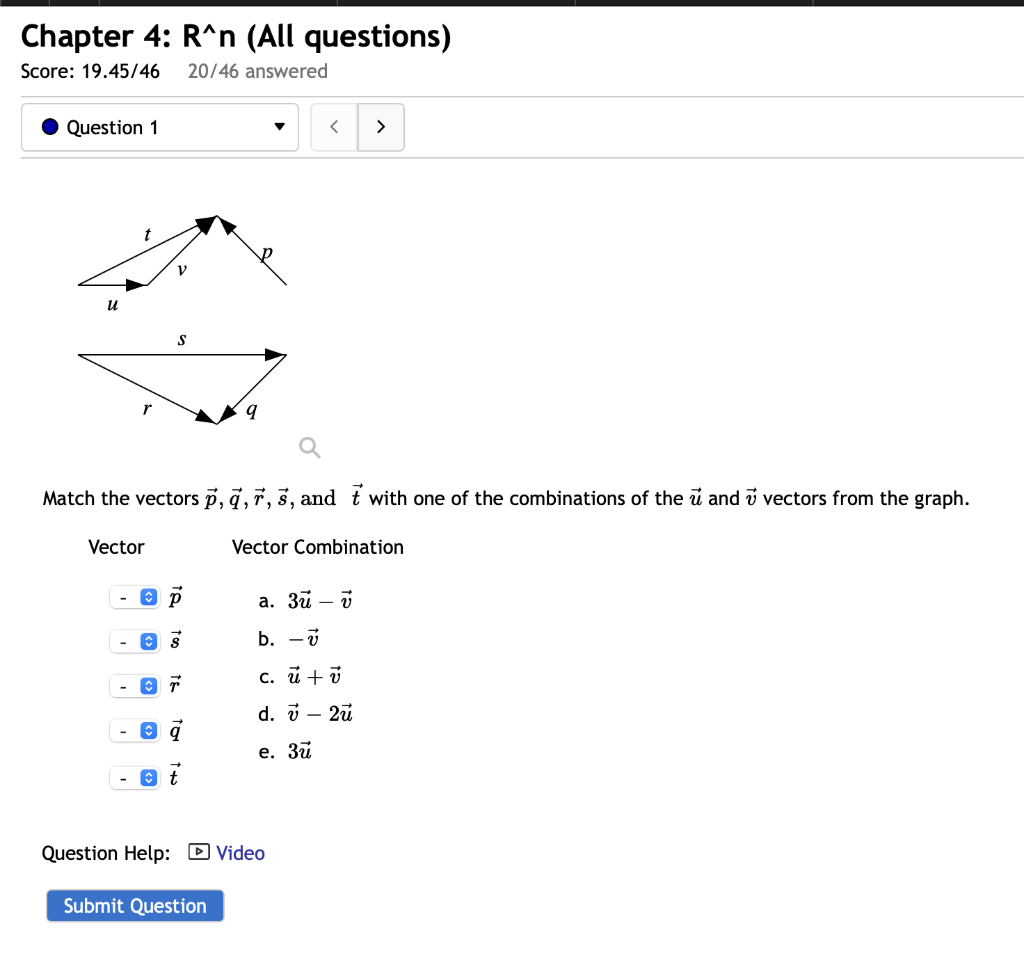Open the help Video link

tap(240, 852)
